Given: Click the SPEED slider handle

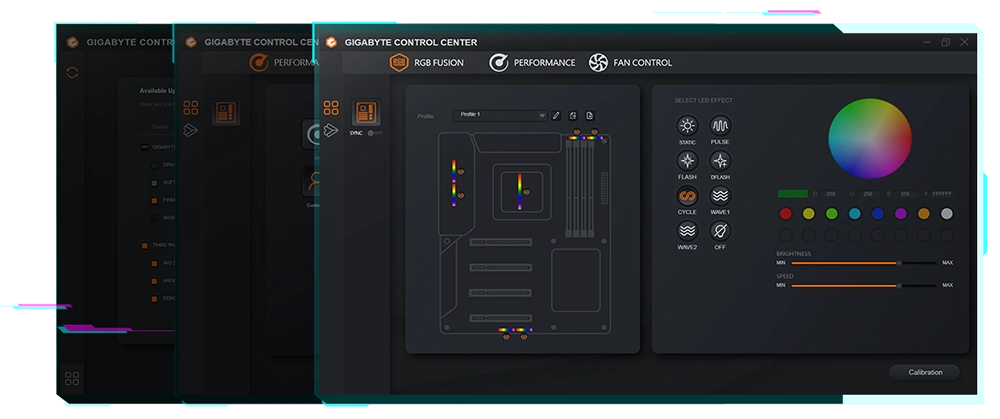Looking at the screenshot, I should click(899, 286).
